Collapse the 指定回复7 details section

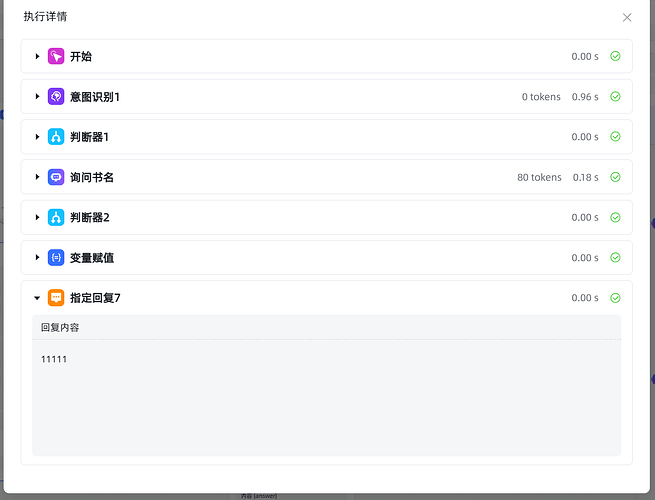[37, 297]
